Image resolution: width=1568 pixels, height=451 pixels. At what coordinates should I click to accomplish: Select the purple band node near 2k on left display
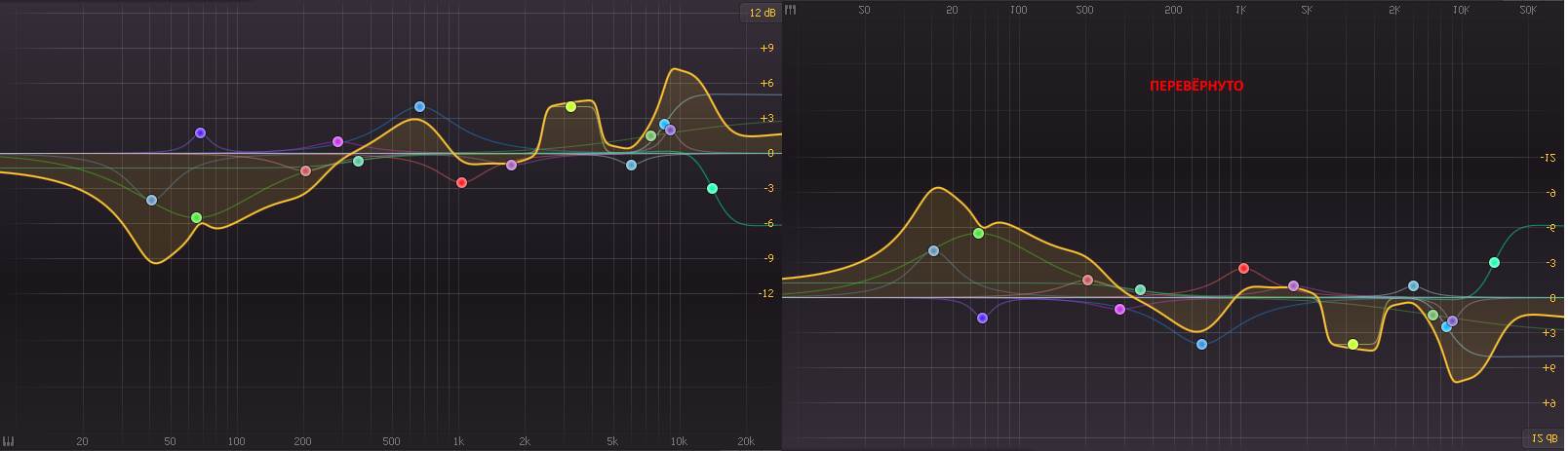tap(512, 165)
